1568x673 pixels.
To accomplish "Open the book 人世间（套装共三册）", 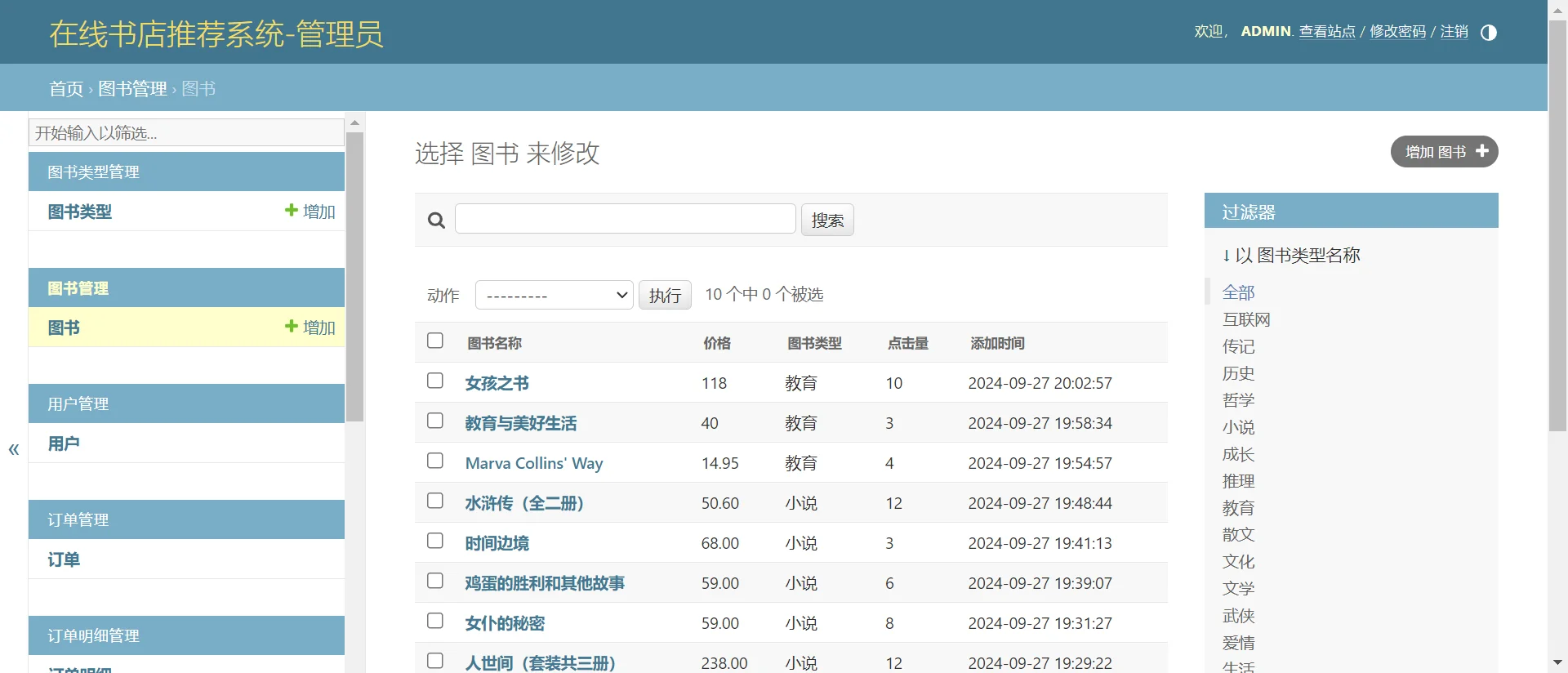I will tap(541, 663).
